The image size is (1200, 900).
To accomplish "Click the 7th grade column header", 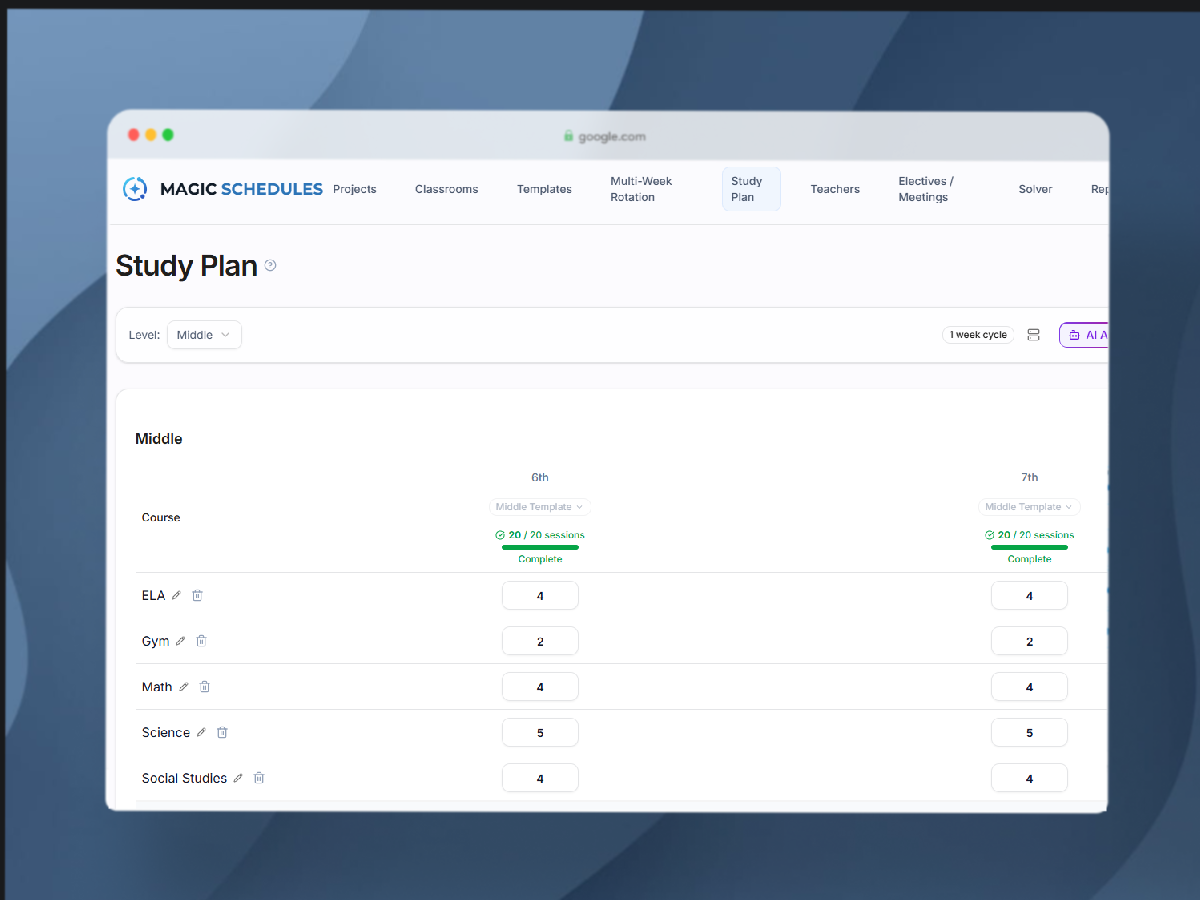I will click(1029, 477).
